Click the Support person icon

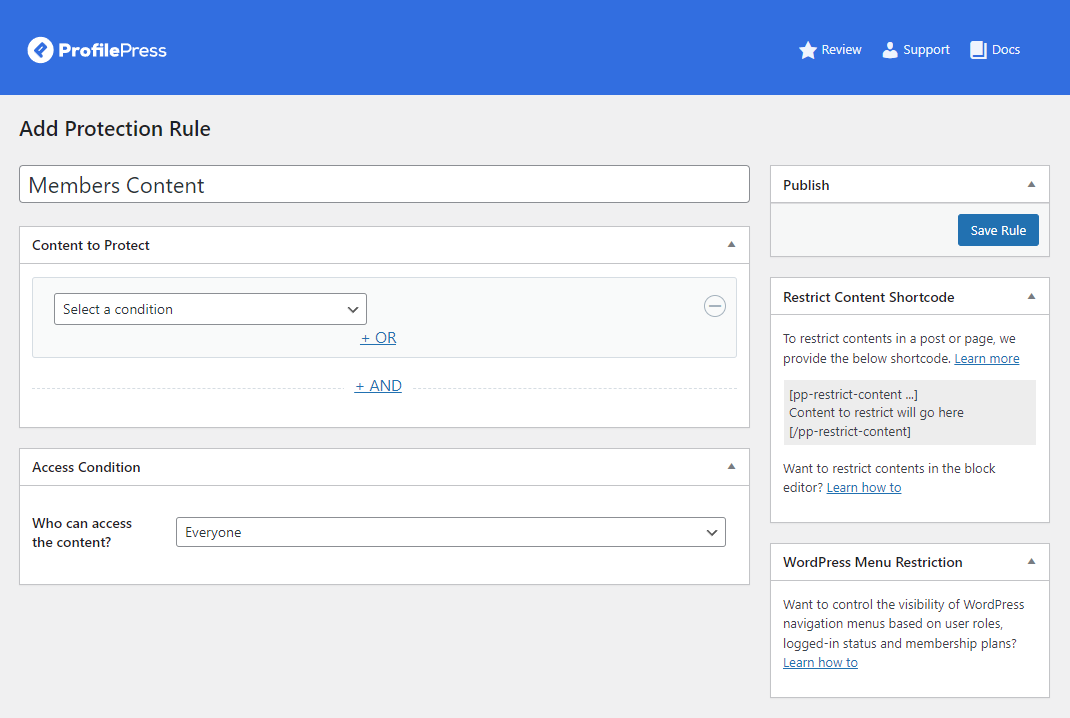tap(890, 50)
